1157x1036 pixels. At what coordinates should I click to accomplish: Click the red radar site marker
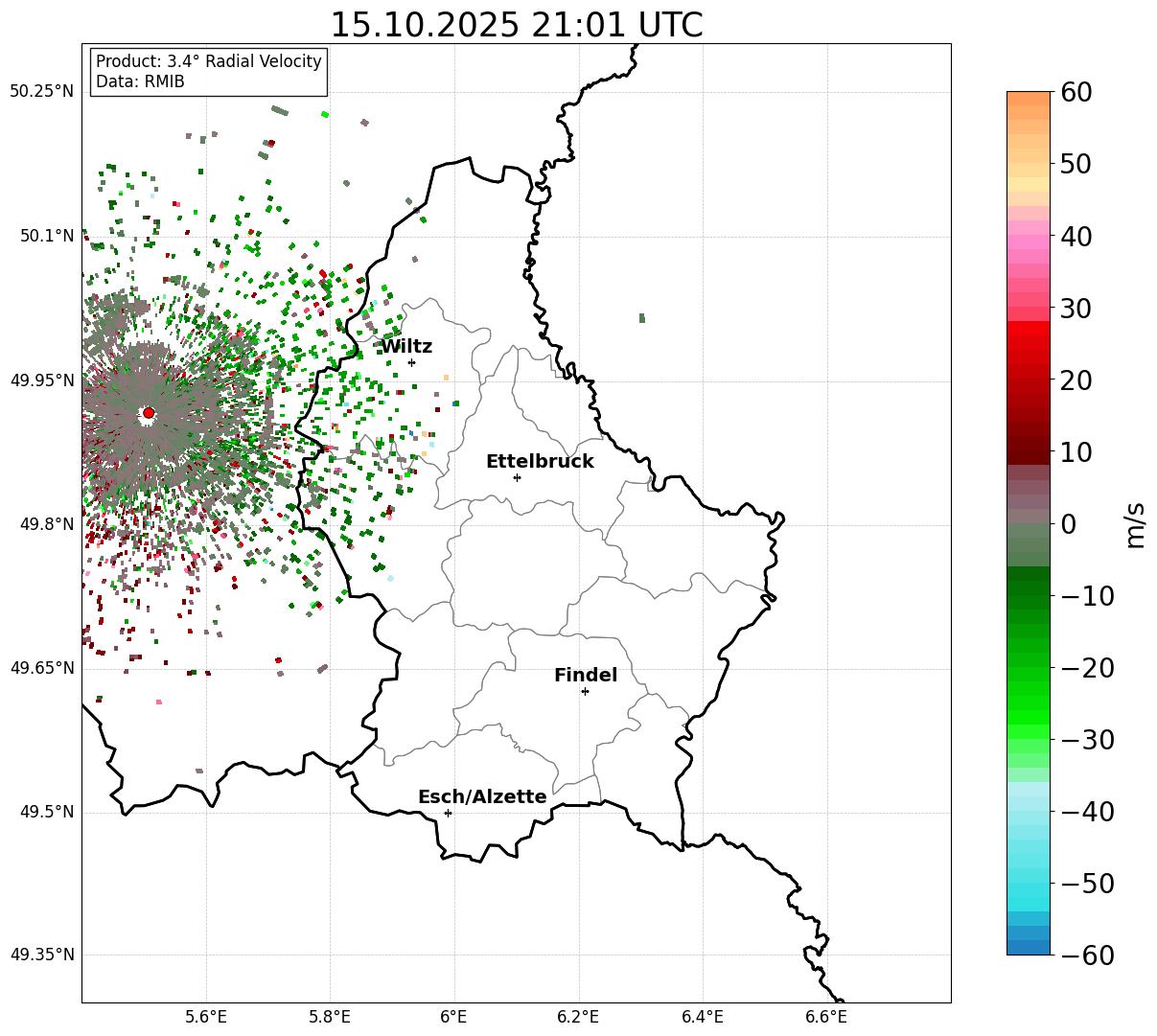pyautogui.click(x=149, y=413)
